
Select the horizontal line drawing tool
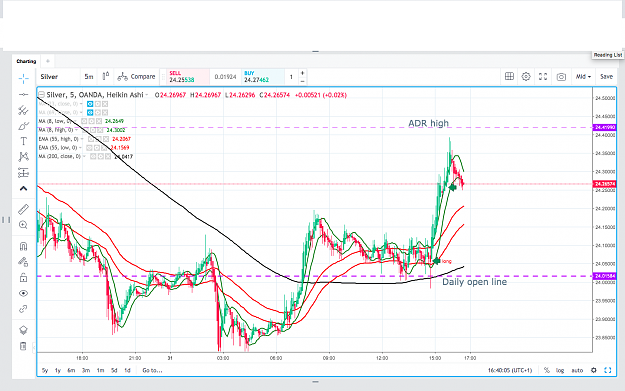[24, 94]
